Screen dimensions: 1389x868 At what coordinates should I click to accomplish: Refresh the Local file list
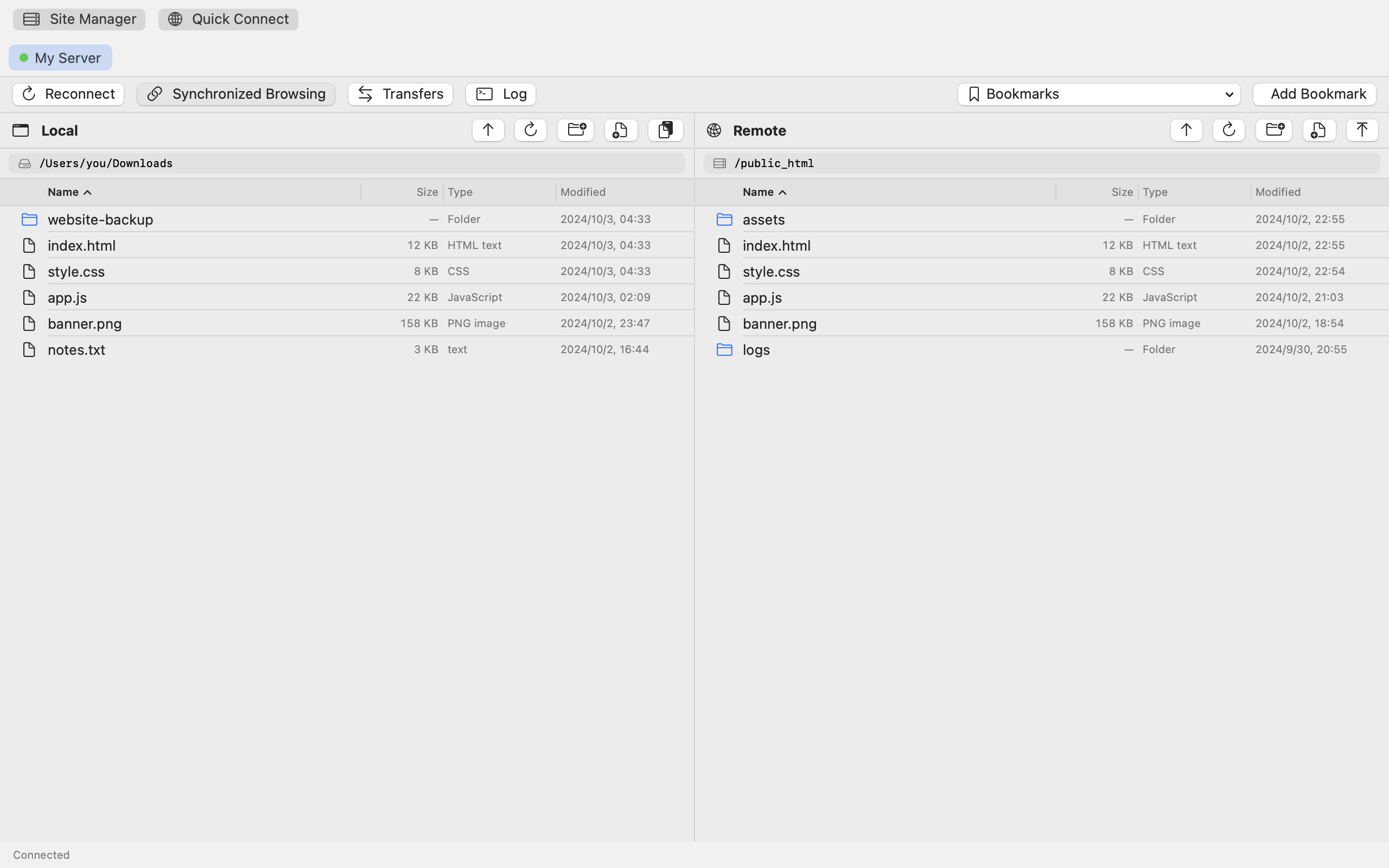click(530, 130)
